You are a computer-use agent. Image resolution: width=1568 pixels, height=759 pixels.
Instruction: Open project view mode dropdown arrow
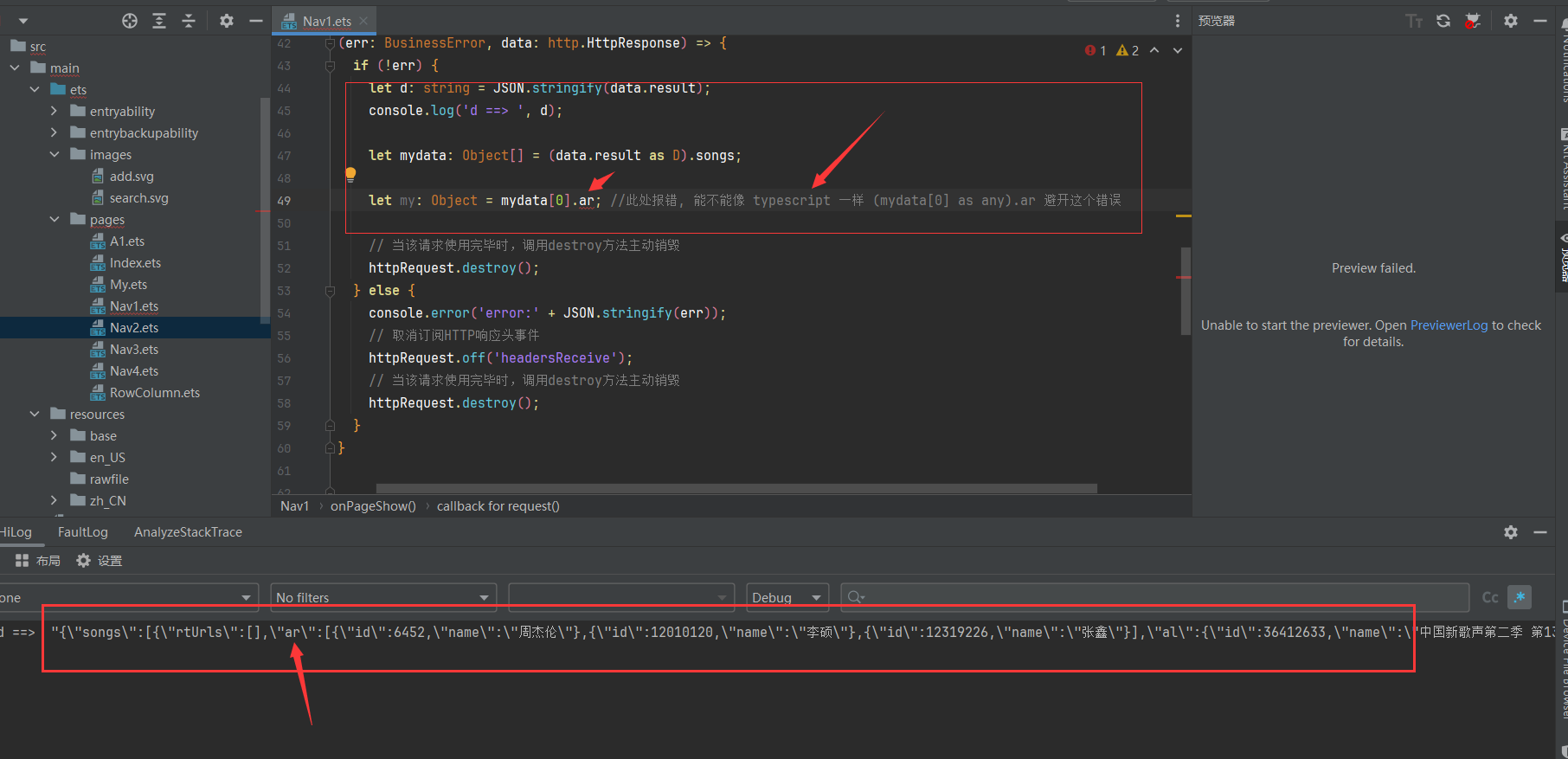pos(23,21)
